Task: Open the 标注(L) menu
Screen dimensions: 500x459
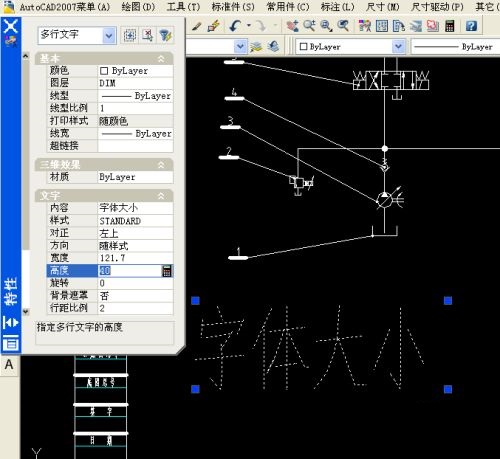Action: (337, 6)
